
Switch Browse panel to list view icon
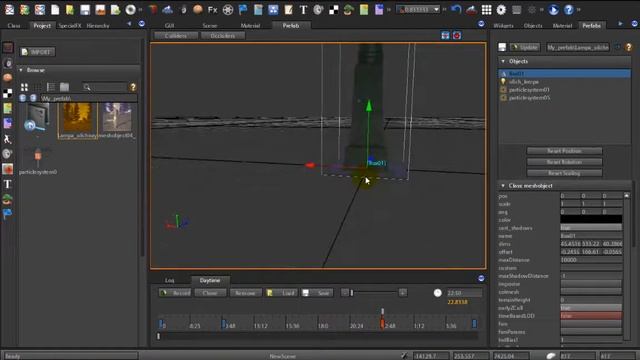pos(51,87)
